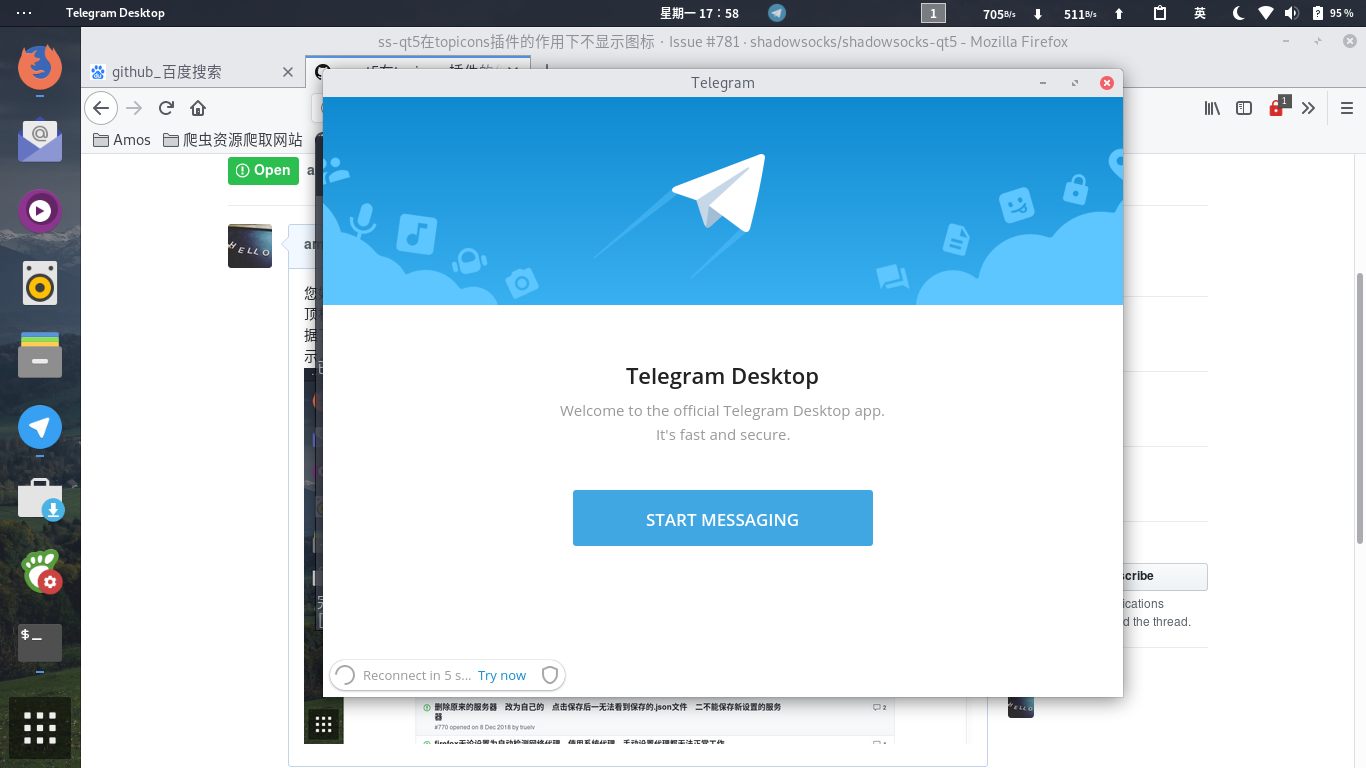Switch input method 英 indicator
1366x768 pixels.
click(1200, 13)
